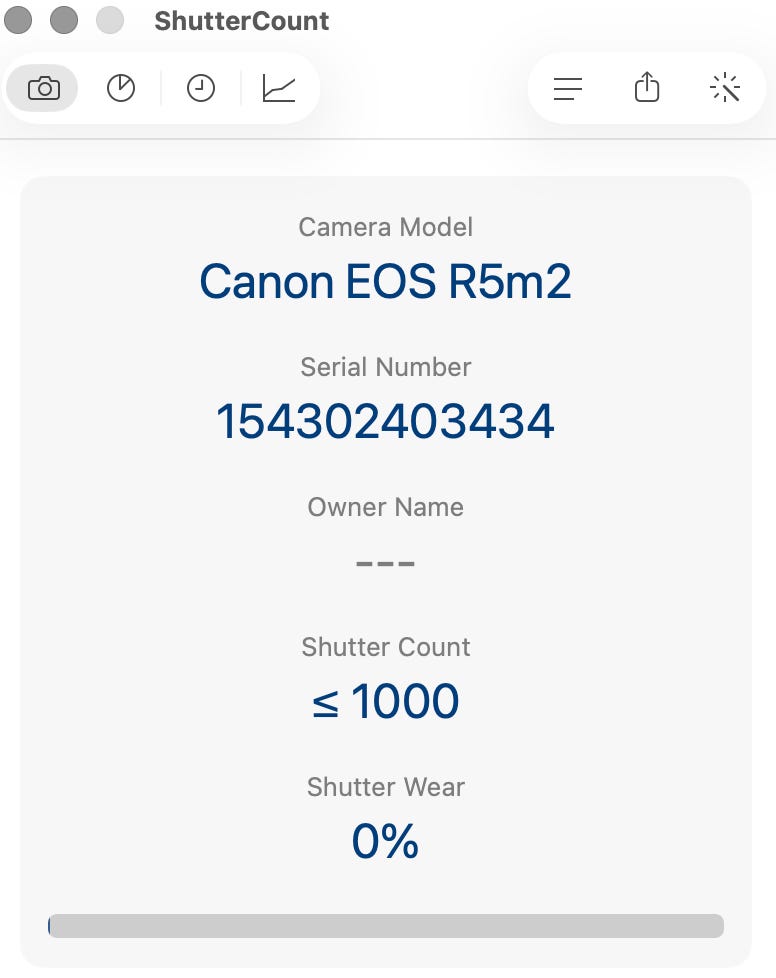Click the share export icon
776x978 pixels.
pyautogui.click(x=647, y=89)
